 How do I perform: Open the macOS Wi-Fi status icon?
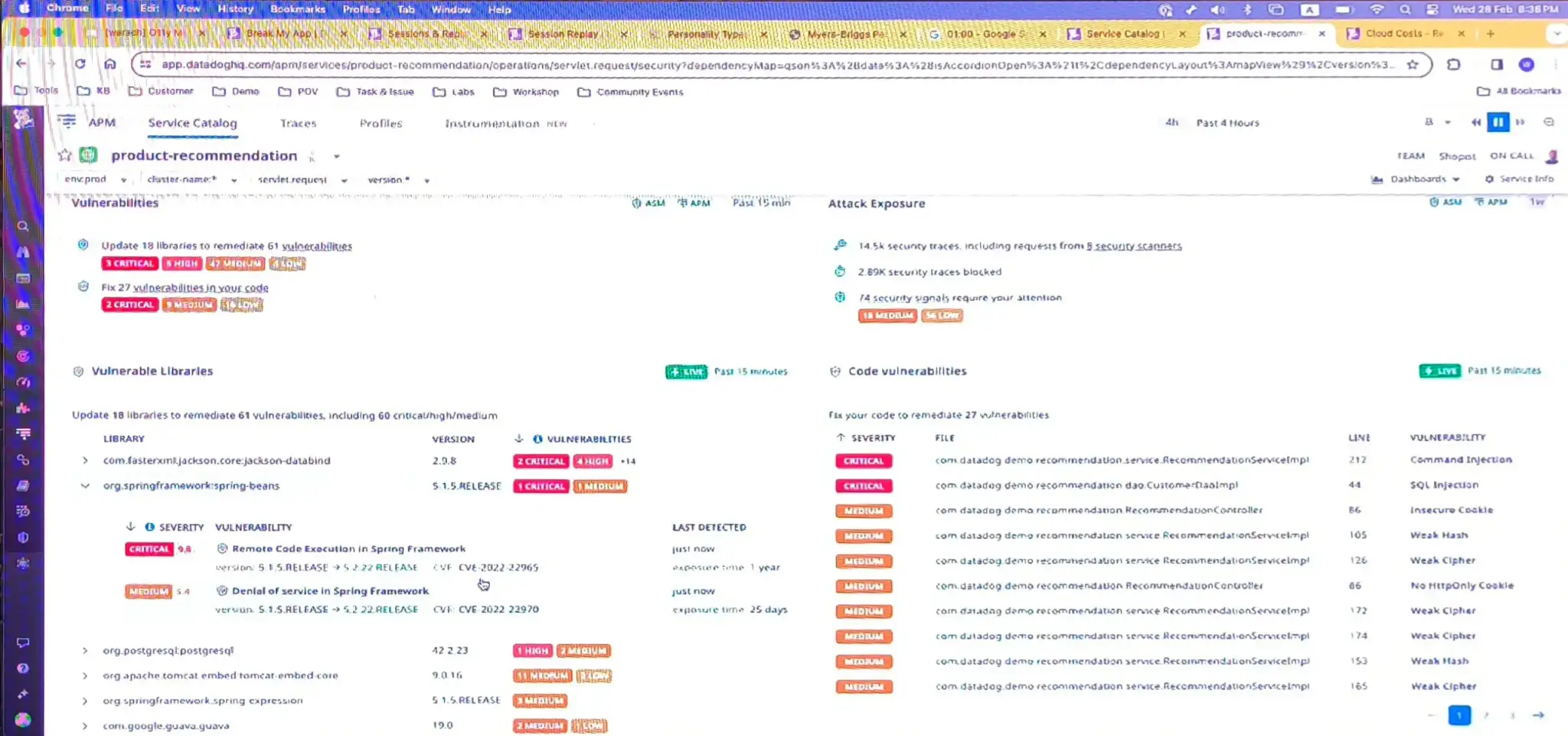point(1377,9)
